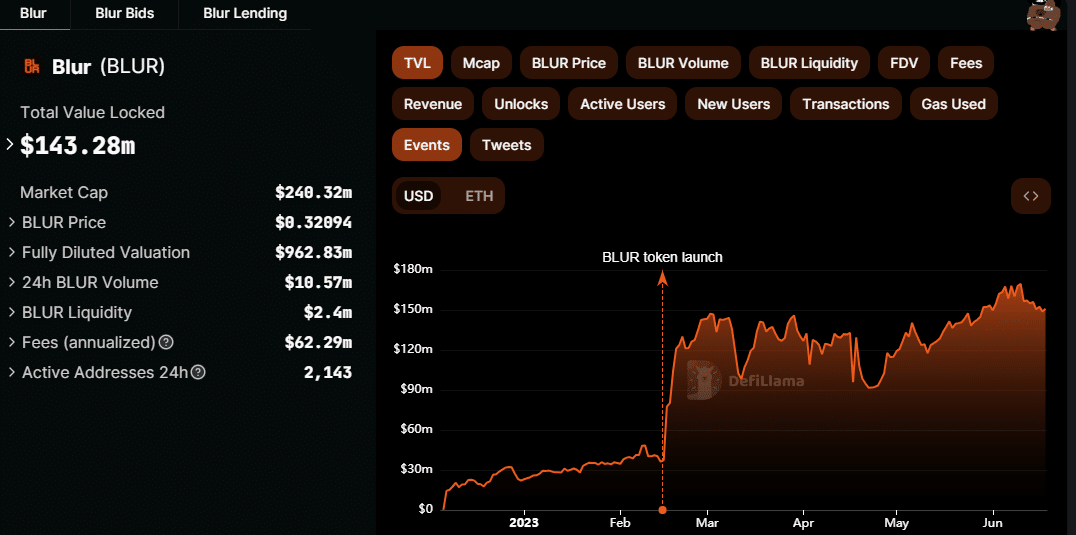
Task: Toggle the Fees chart series
Action: pos(966,63)
